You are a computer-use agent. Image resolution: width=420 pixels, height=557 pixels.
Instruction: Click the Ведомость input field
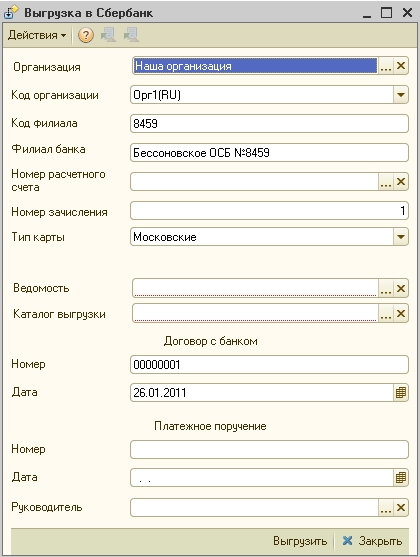255,288
